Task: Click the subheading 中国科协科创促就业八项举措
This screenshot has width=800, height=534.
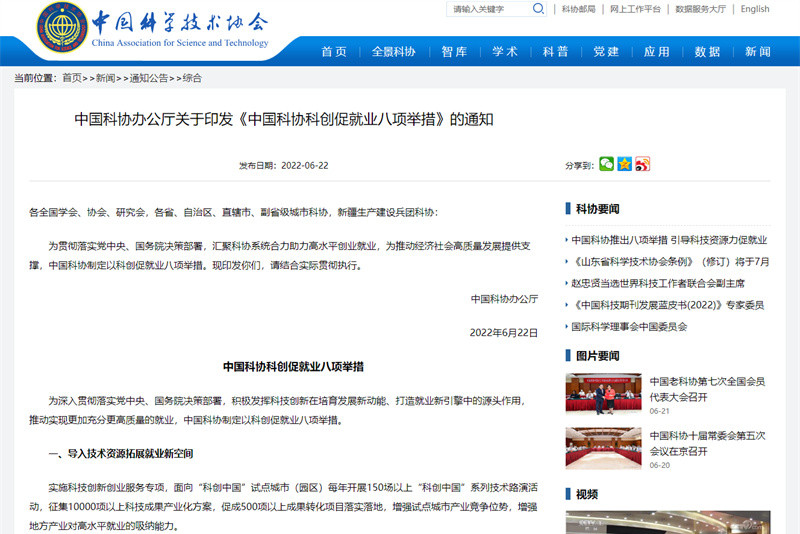Action: [293, 367]
